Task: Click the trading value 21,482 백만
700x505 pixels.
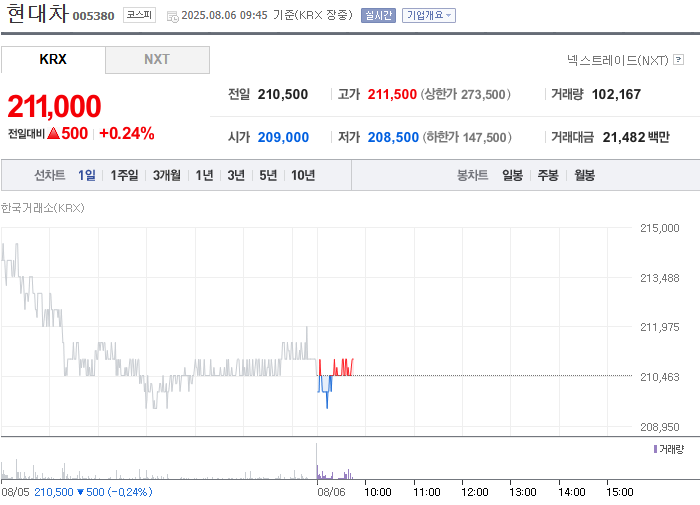Action: coord(636,137)
